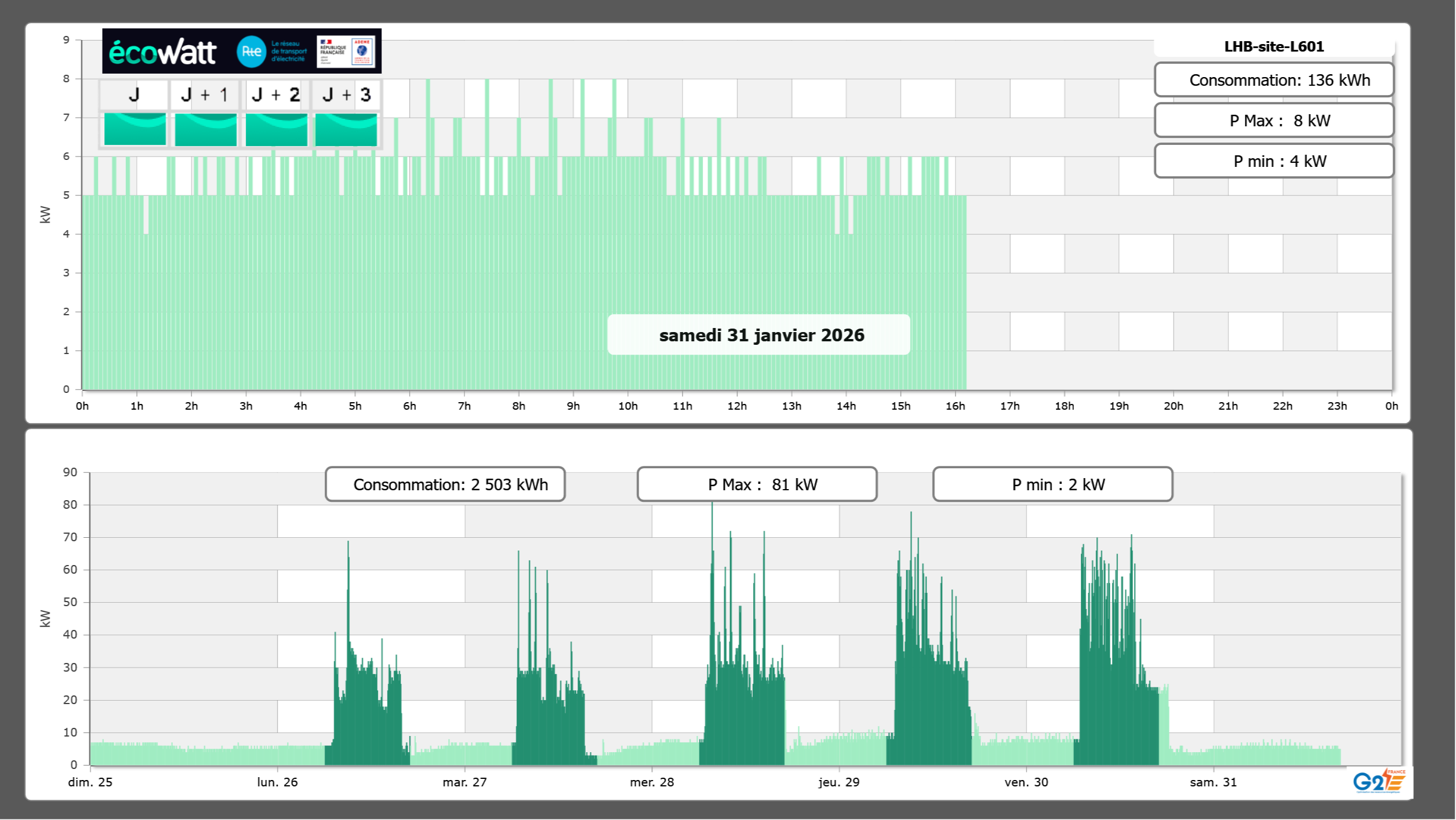Select the J + 3 forecast label
This screenshot has width=1456, height=820.
point(346,94)
